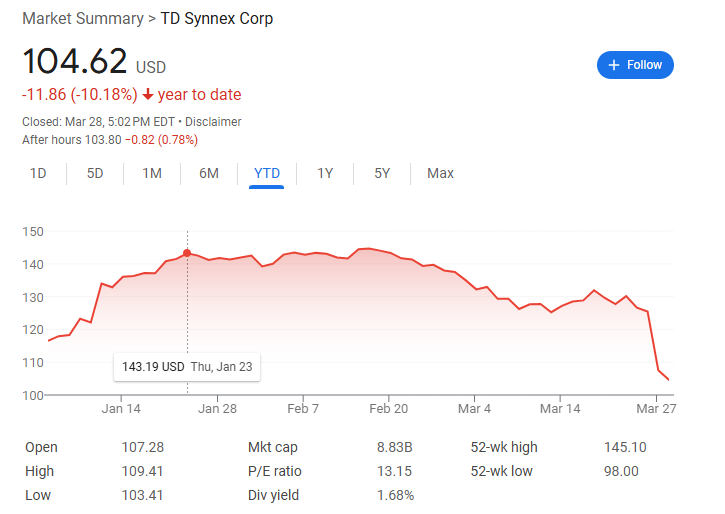This screenshot has width=725, height=514.
Task: Open the Disclaimer link
Action: (213, 122)
